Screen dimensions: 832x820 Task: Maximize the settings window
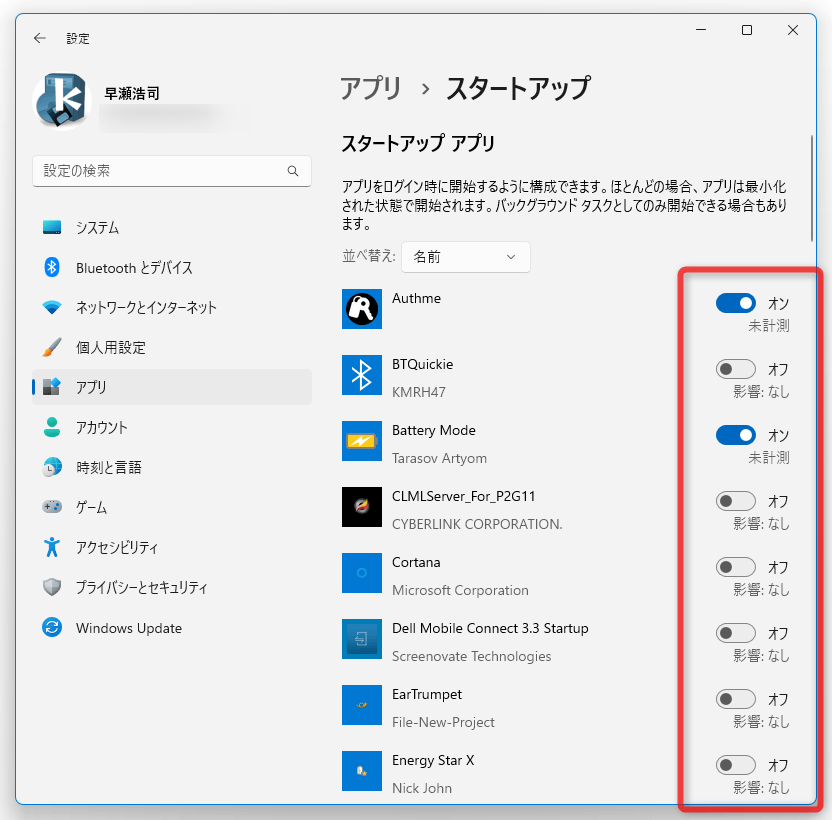747,30
